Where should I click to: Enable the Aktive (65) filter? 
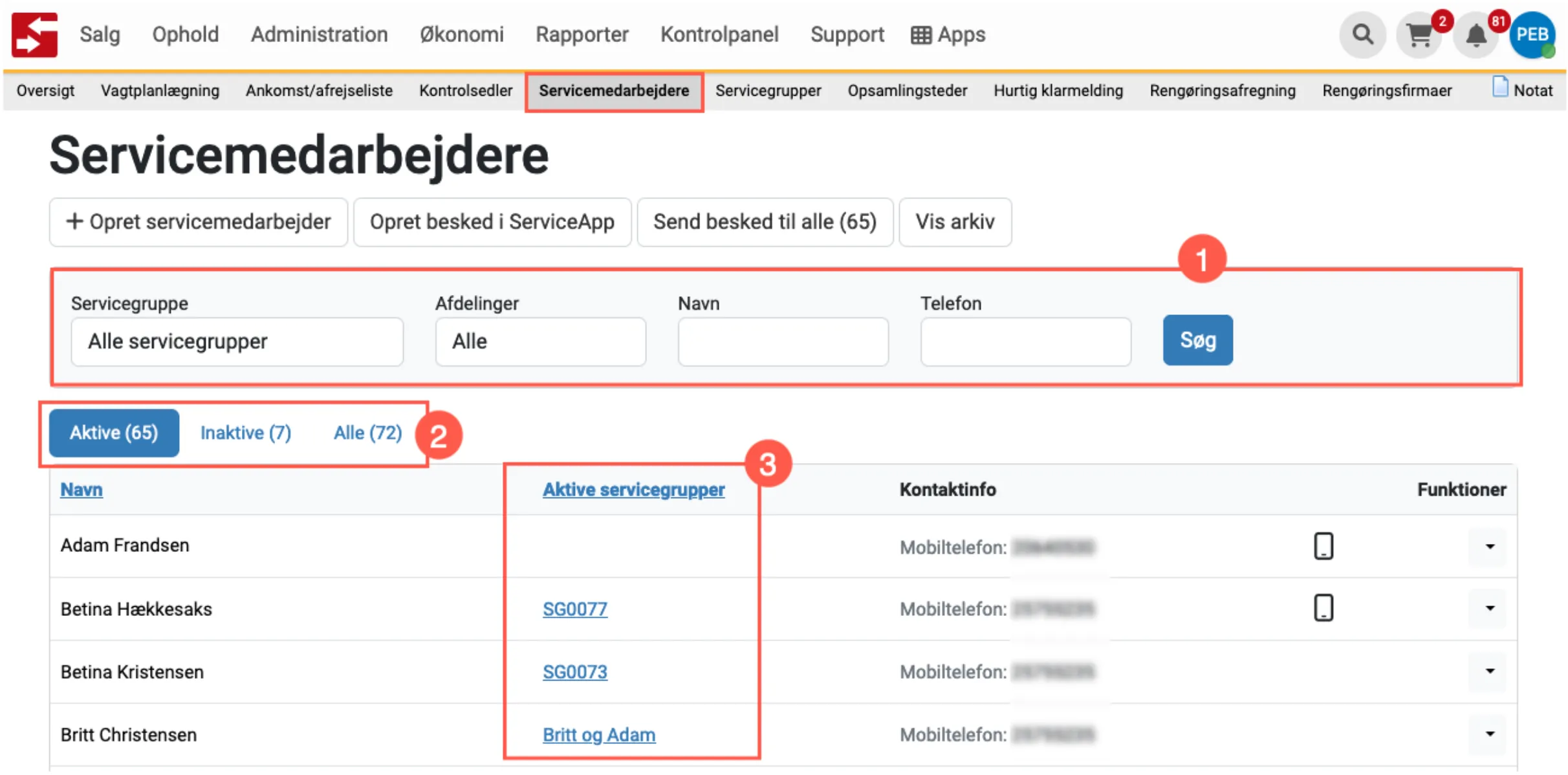[114, 433]
